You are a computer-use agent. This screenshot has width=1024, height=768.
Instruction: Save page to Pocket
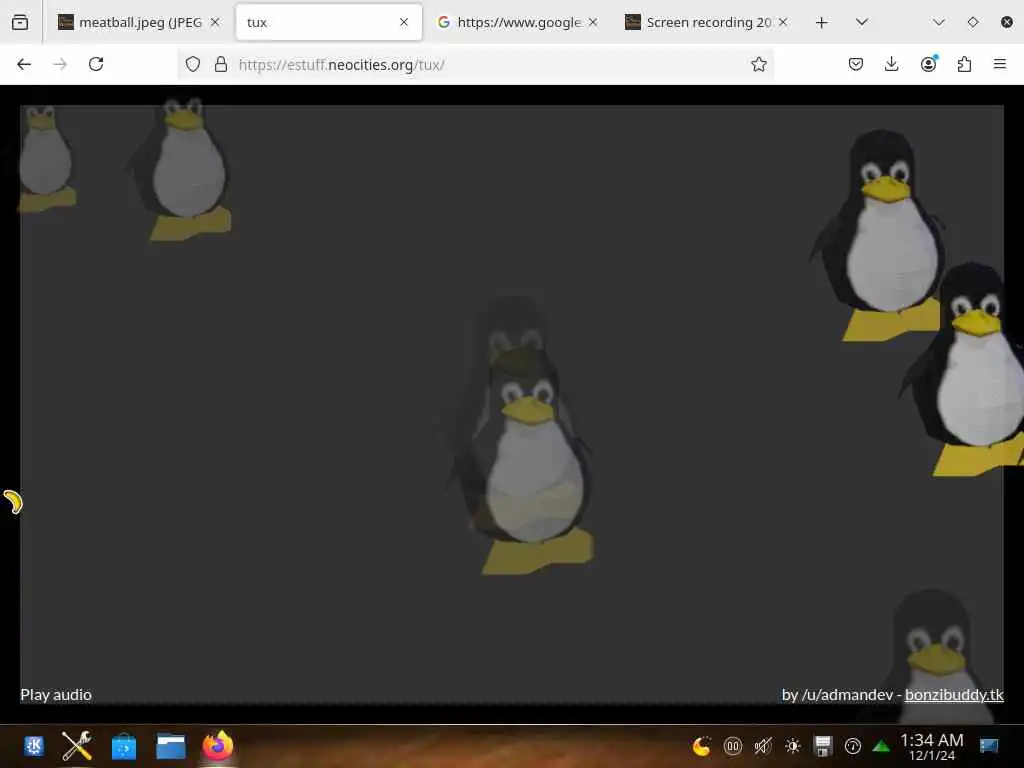click(x=856, y=64)
